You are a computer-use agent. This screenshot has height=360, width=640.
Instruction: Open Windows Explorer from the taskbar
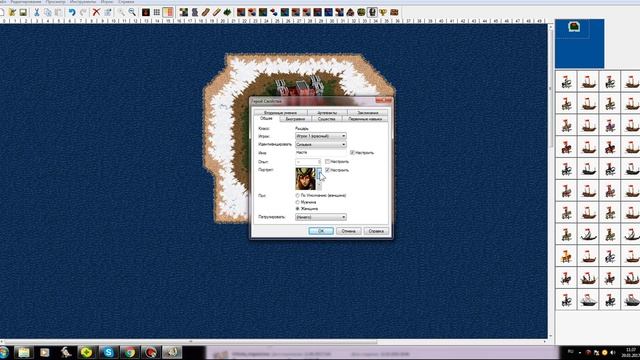[x=24, y=352]
